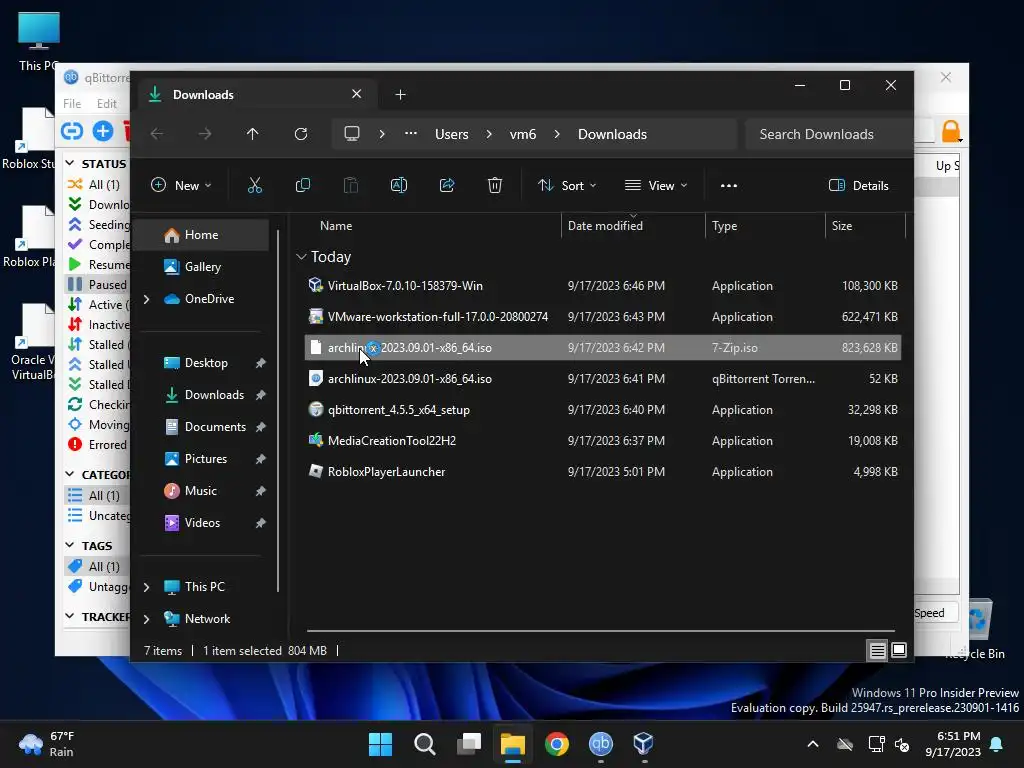
Task: Toggle the Details pane
Action: pos(859,185)
